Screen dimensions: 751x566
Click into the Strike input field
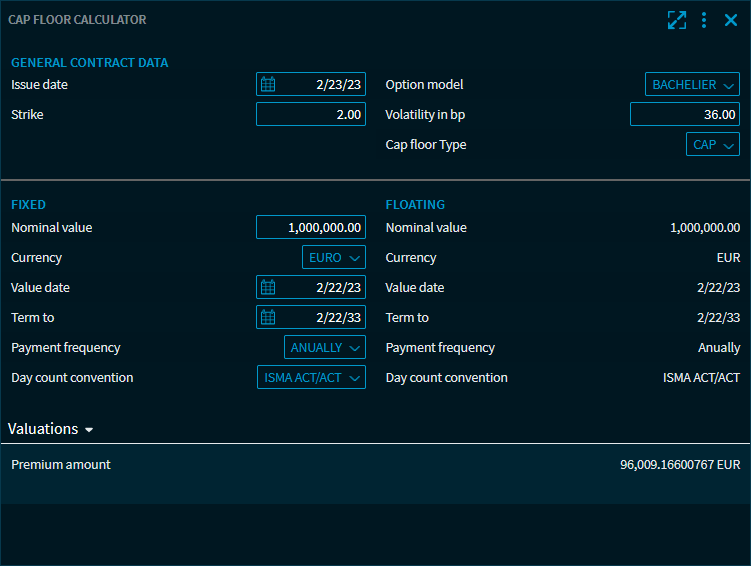(x=311, y=115)
